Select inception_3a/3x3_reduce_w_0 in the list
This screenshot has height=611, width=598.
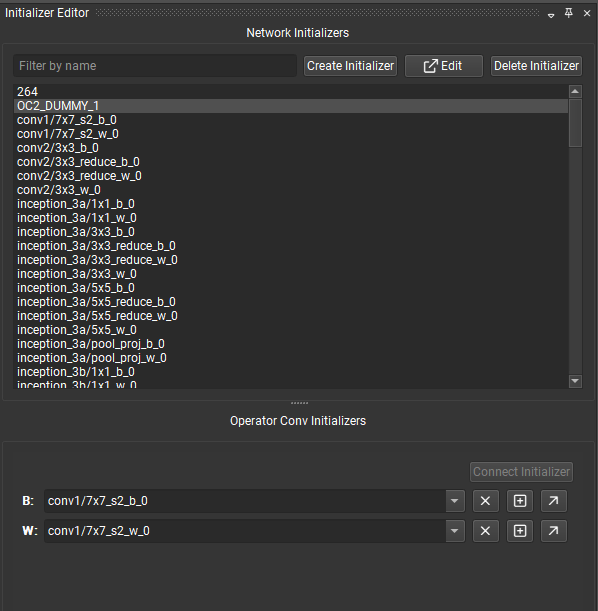[291, 260]
